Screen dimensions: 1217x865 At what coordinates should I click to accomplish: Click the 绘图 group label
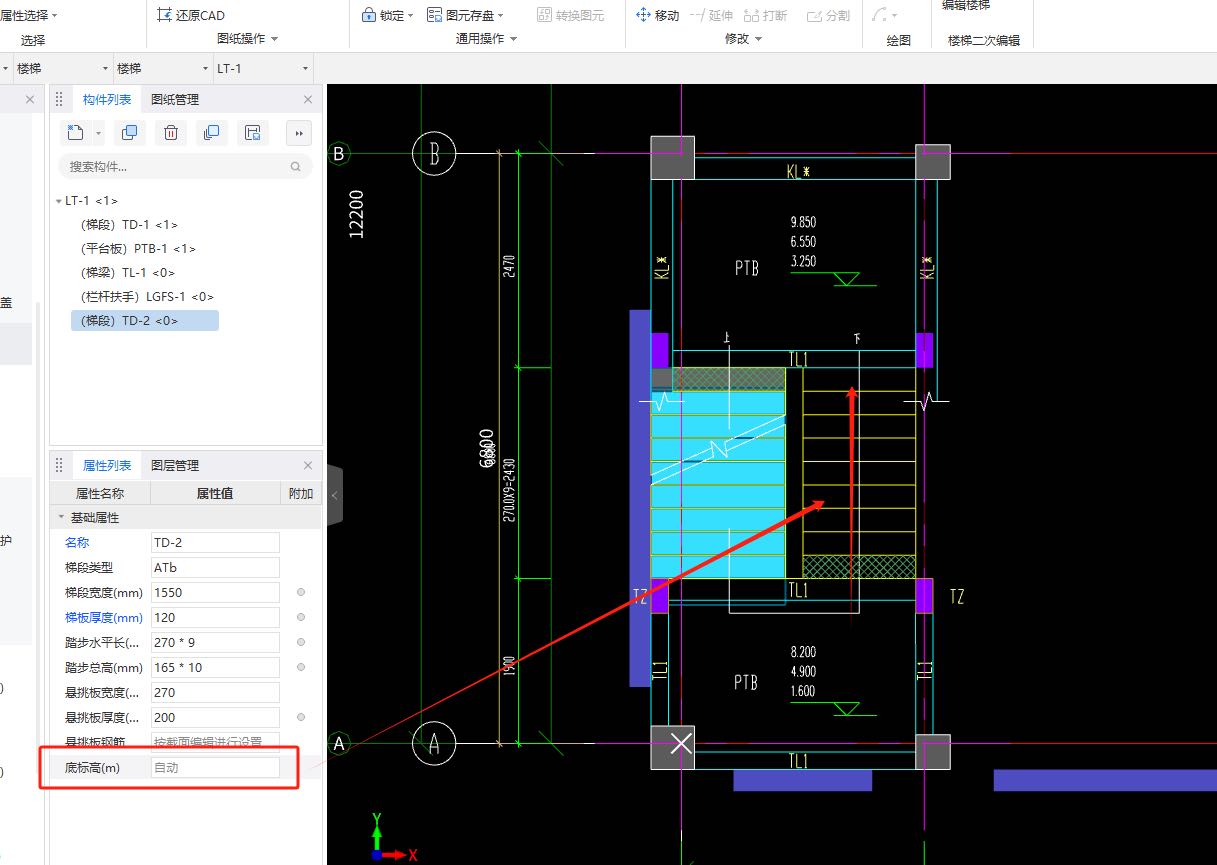[899, 40]
